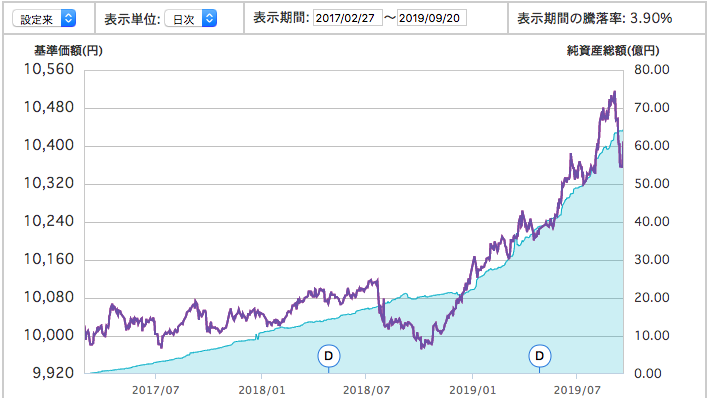710x398 pixels.
Task: Click the D marker near 2018/07
Action: [x=329, y=356]
